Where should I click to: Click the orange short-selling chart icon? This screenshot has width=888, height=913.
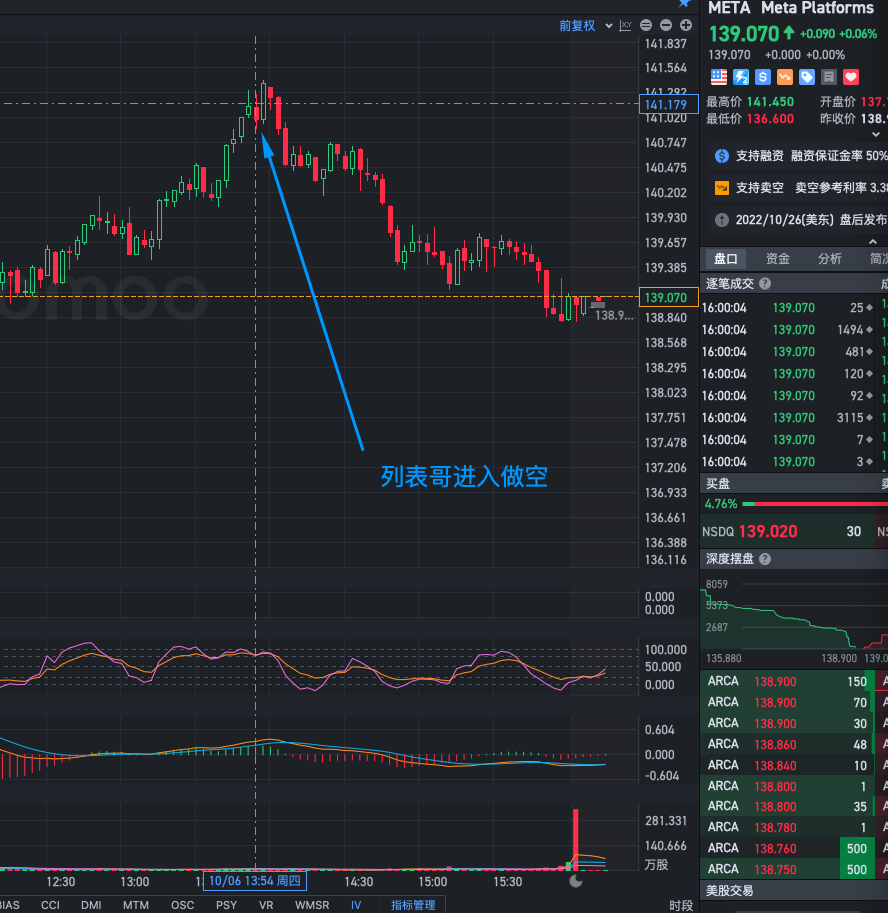785,77
